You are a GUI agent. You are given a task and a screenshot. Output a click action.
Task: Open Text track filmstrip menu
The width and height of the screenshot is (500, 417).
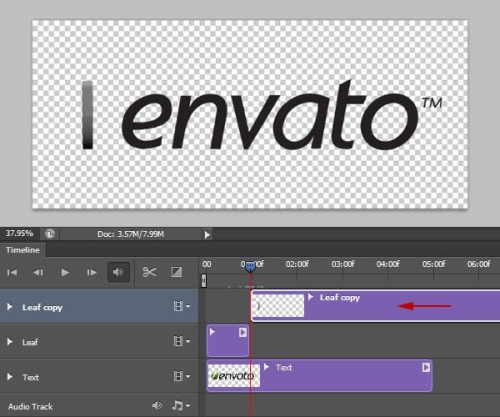182,376
